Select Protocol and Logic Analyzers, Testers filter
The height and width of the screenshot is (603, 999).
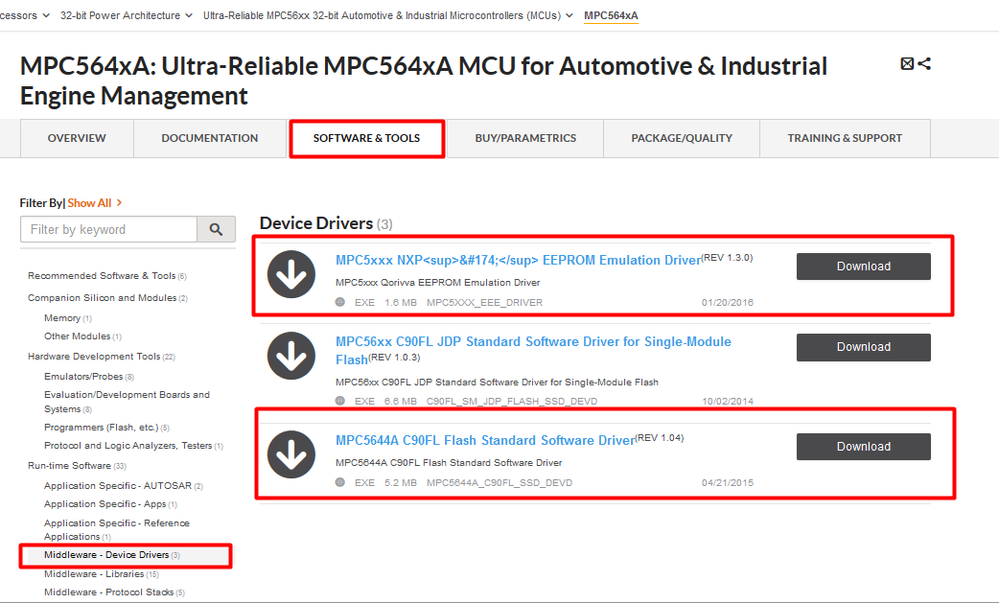point(128,446)
